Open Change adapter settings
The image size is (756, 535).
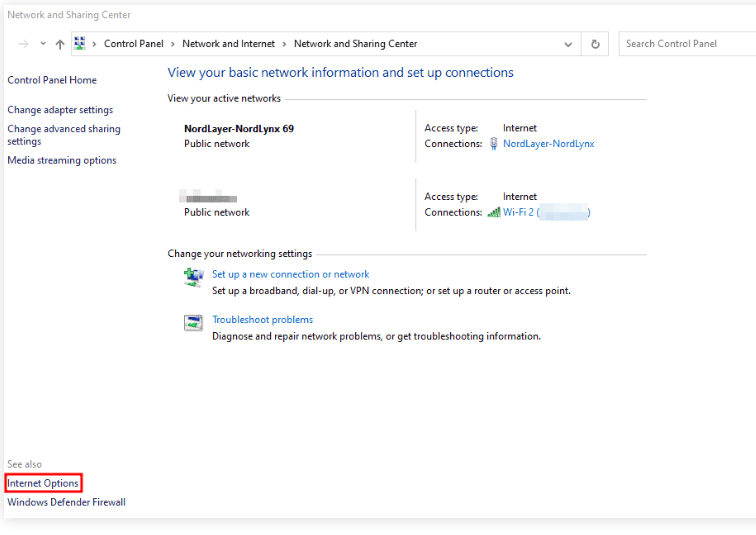60,110
